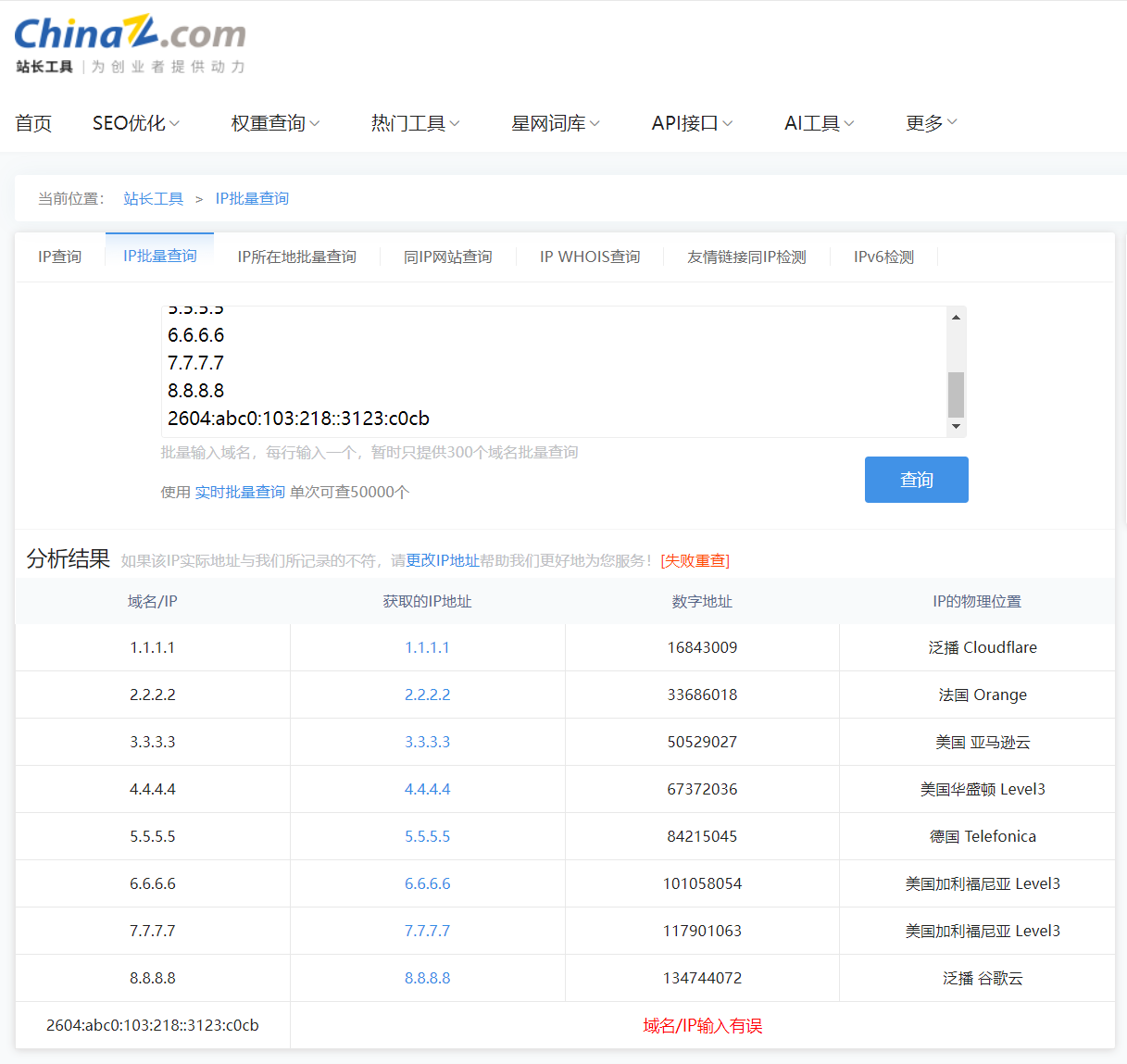
Task: Open IP批量查询 breadcrumb link
Action: click(x=252, y=199)
